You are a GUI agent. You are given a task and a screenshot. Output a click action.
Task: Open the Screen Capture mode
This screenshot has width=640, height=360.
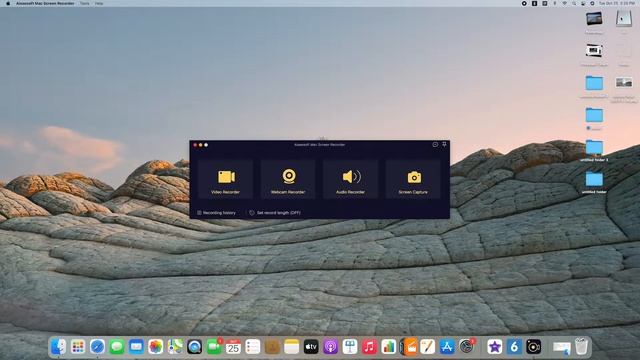click(x=413, y=180)
